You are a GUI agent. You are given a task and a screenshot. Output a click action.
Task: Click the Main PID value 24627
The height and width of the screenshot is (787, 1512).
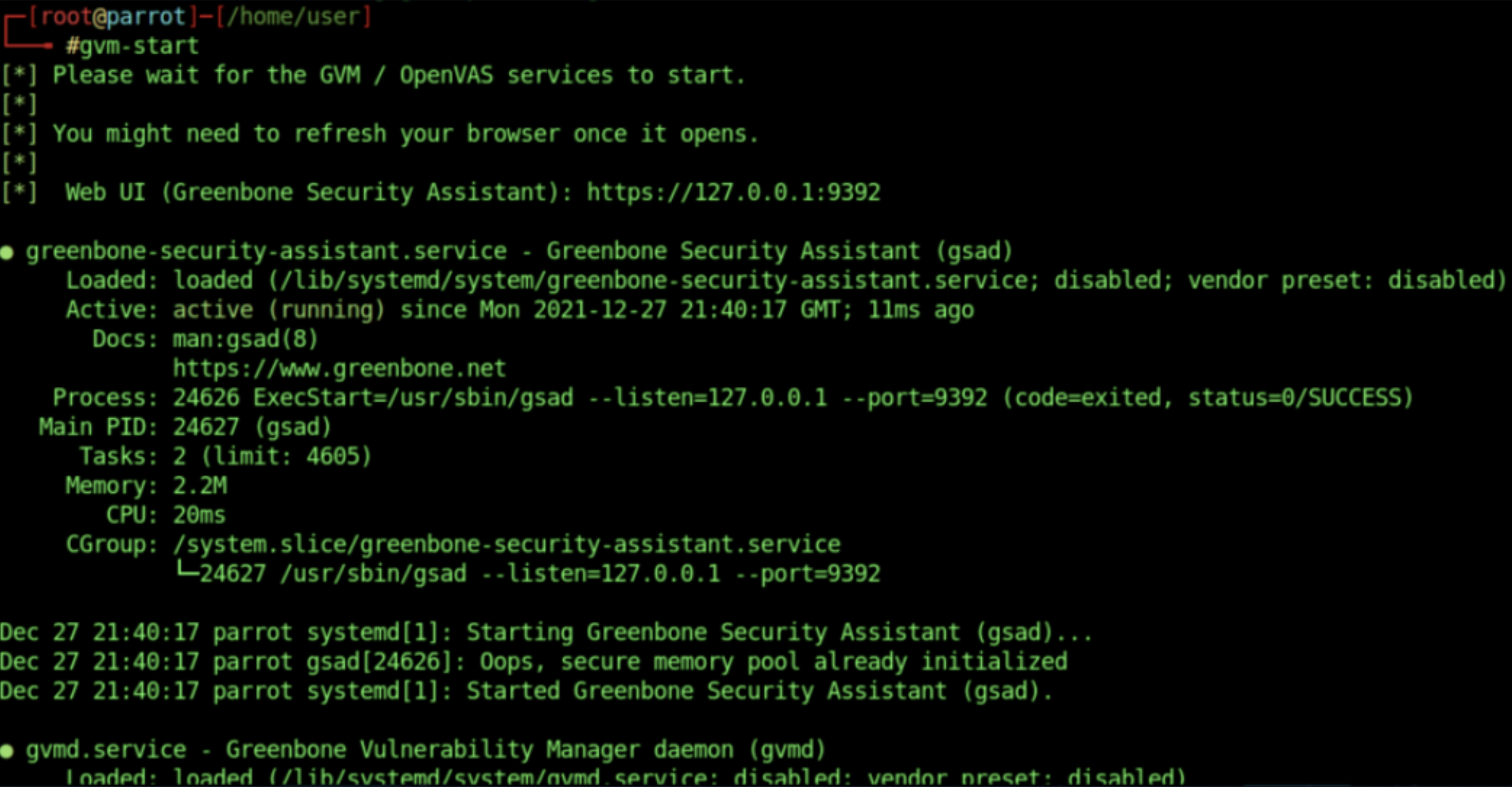tap(205, 427)
